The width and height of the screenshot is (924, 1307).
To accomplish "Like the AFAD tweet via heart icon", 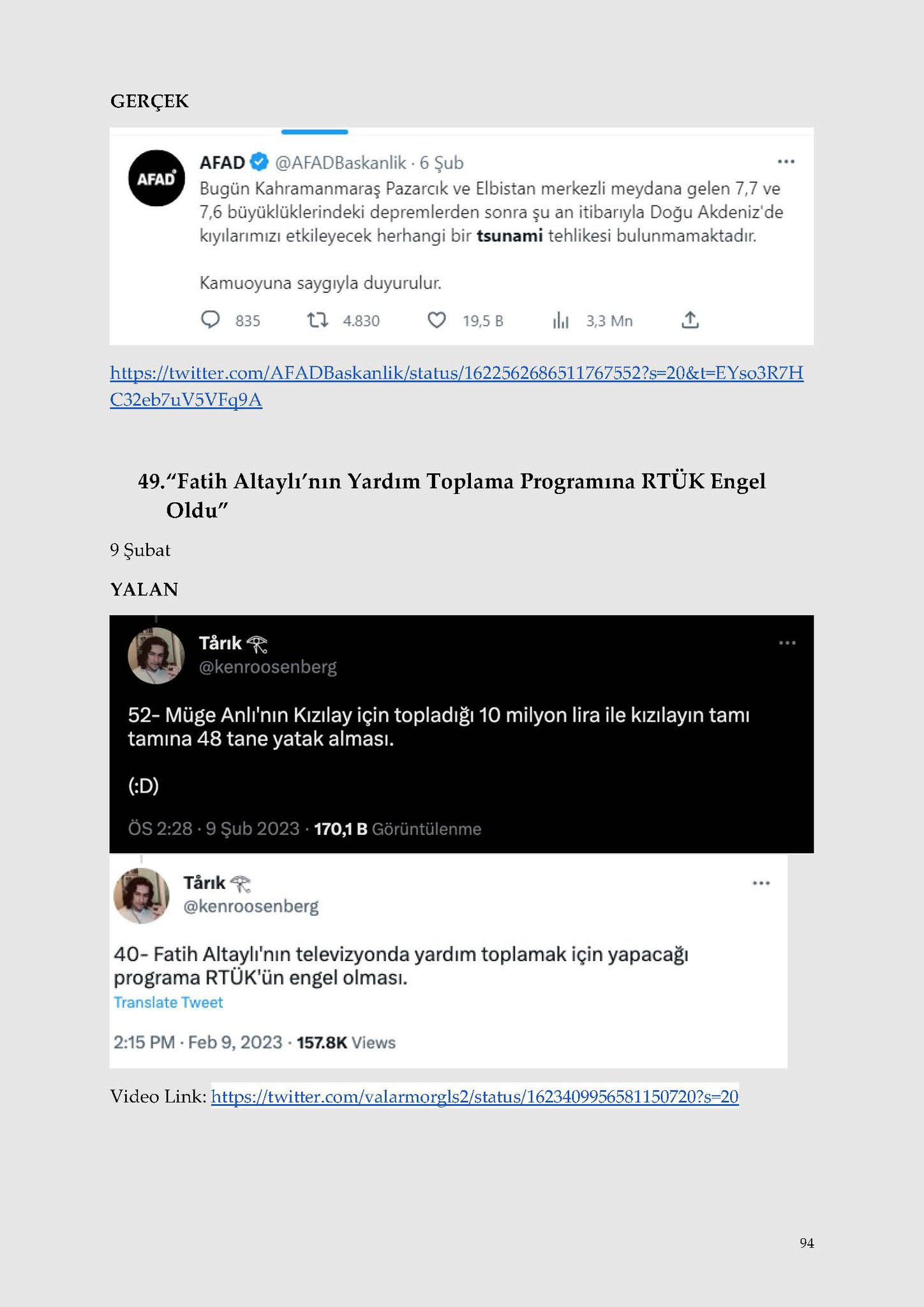I will [436, 320].
